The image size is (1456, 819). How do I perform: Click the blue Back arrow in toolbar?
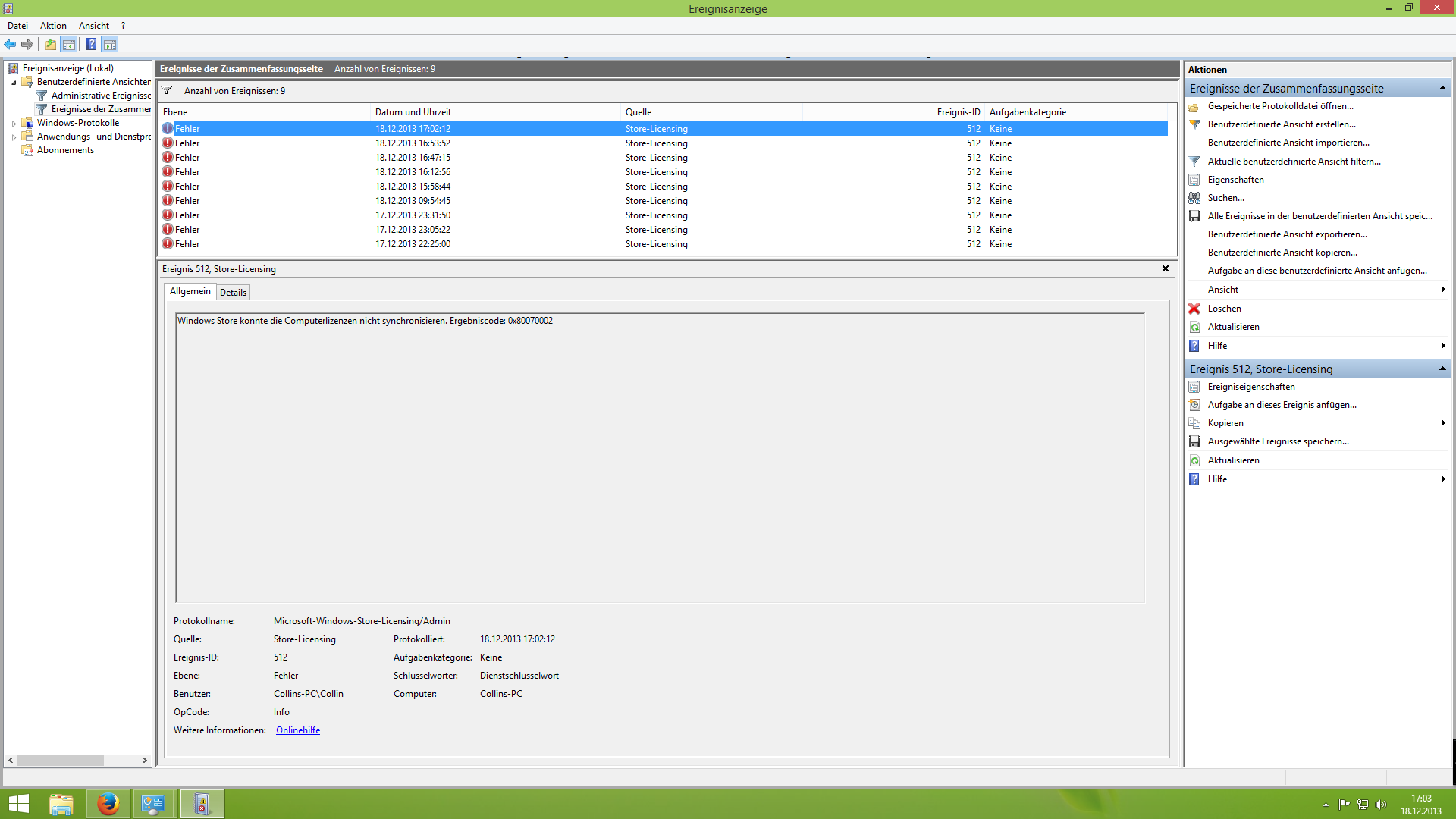click(x=10, y=44)
